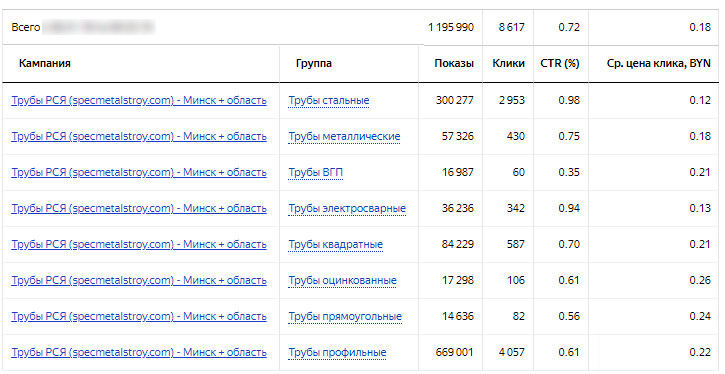Sort by the Клики column header
The image size is (725, 374).
(509, 63)
